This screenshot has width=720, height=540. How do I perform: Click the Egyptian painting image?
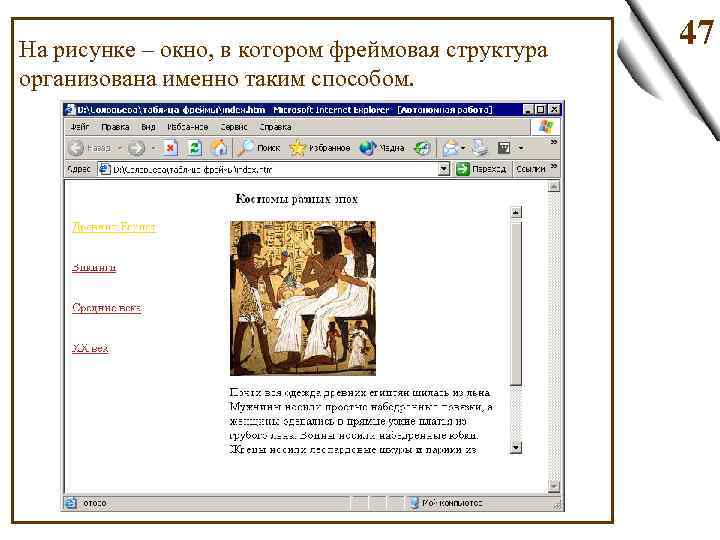tap(303, 298)
